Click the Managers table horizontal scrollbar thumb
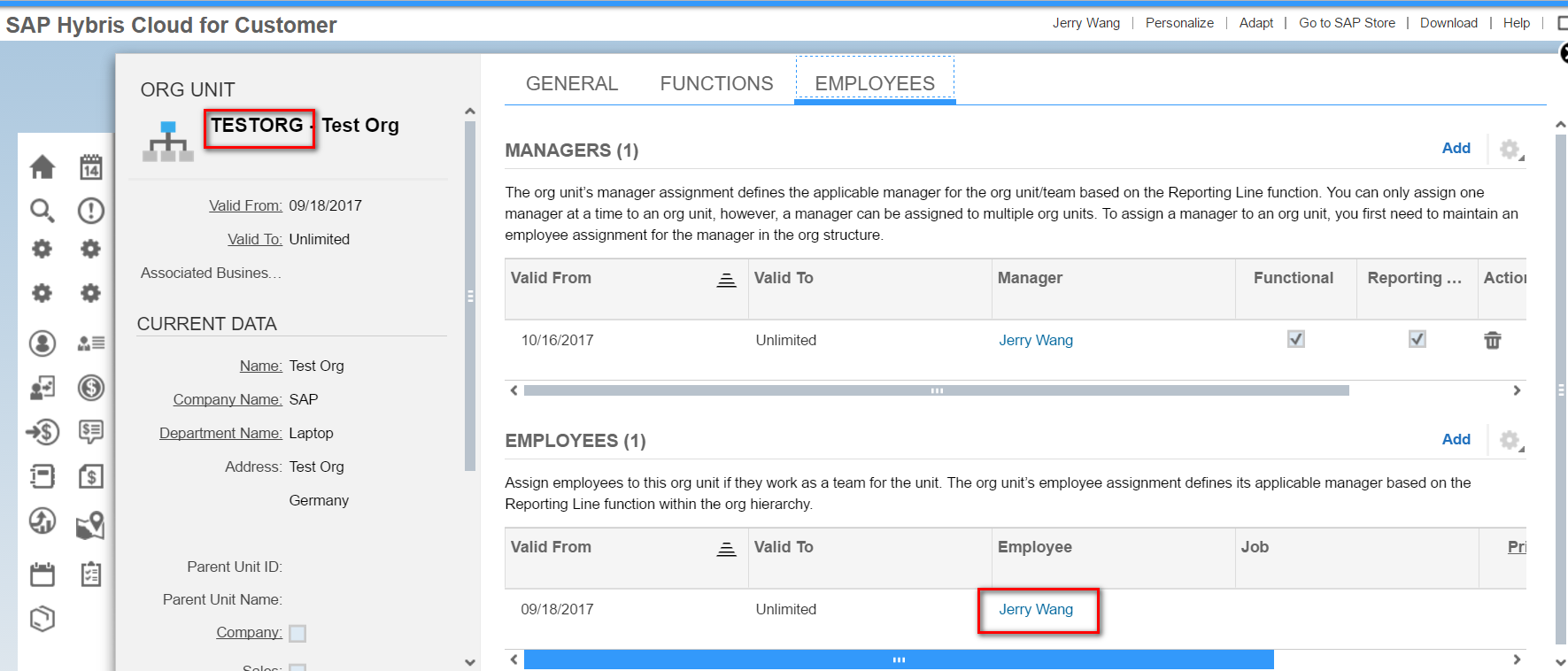Viewport: 1568px width, 671px height. [x=937, y=390]
